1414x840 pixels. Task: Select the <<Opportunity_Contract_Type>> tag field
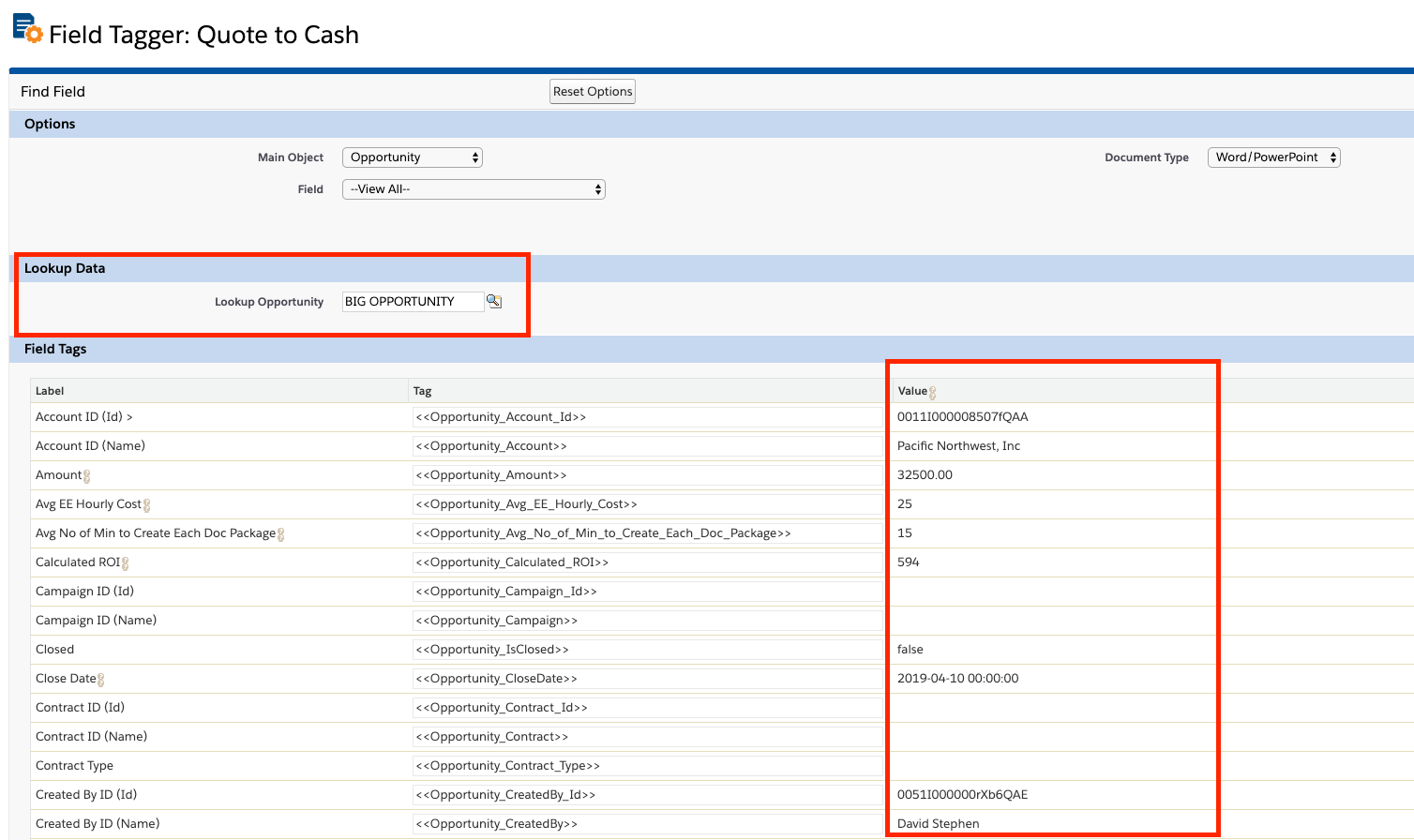pyautogui.click(x=648, y=766)
